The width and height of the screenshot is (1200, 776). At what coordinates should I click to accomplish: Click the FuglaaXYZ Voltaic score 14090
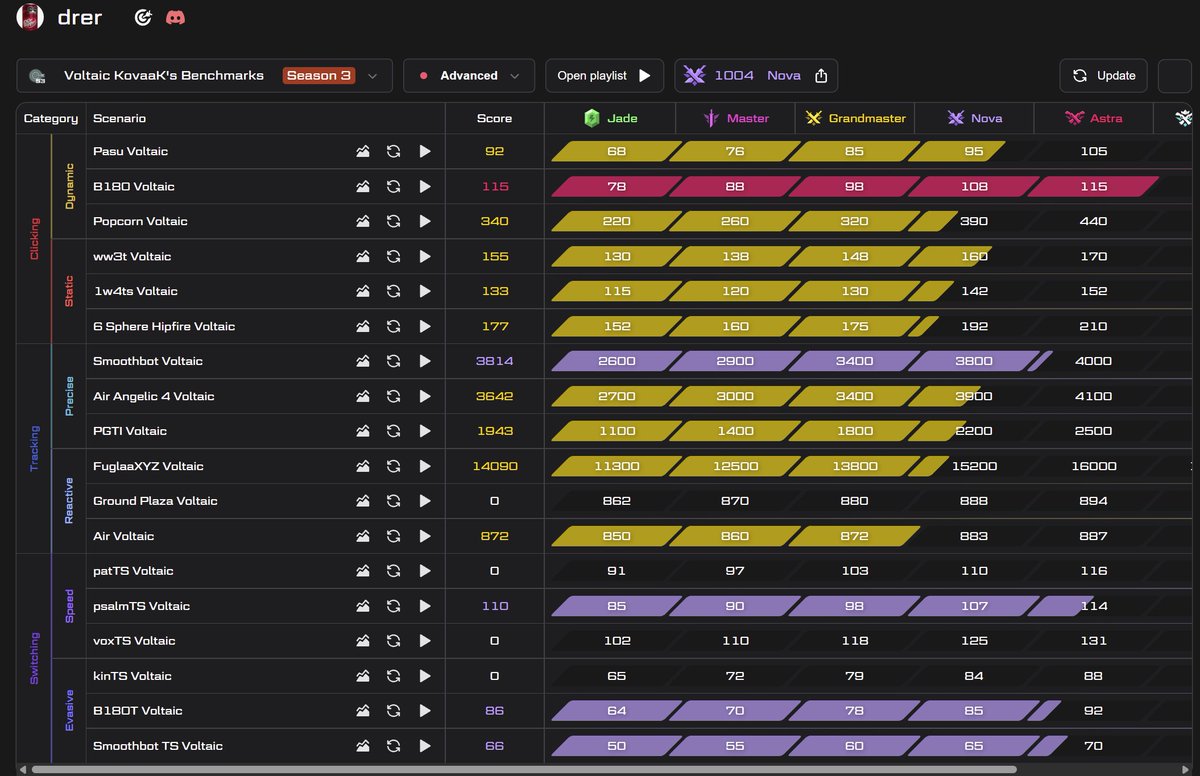[x=494, y=466]
